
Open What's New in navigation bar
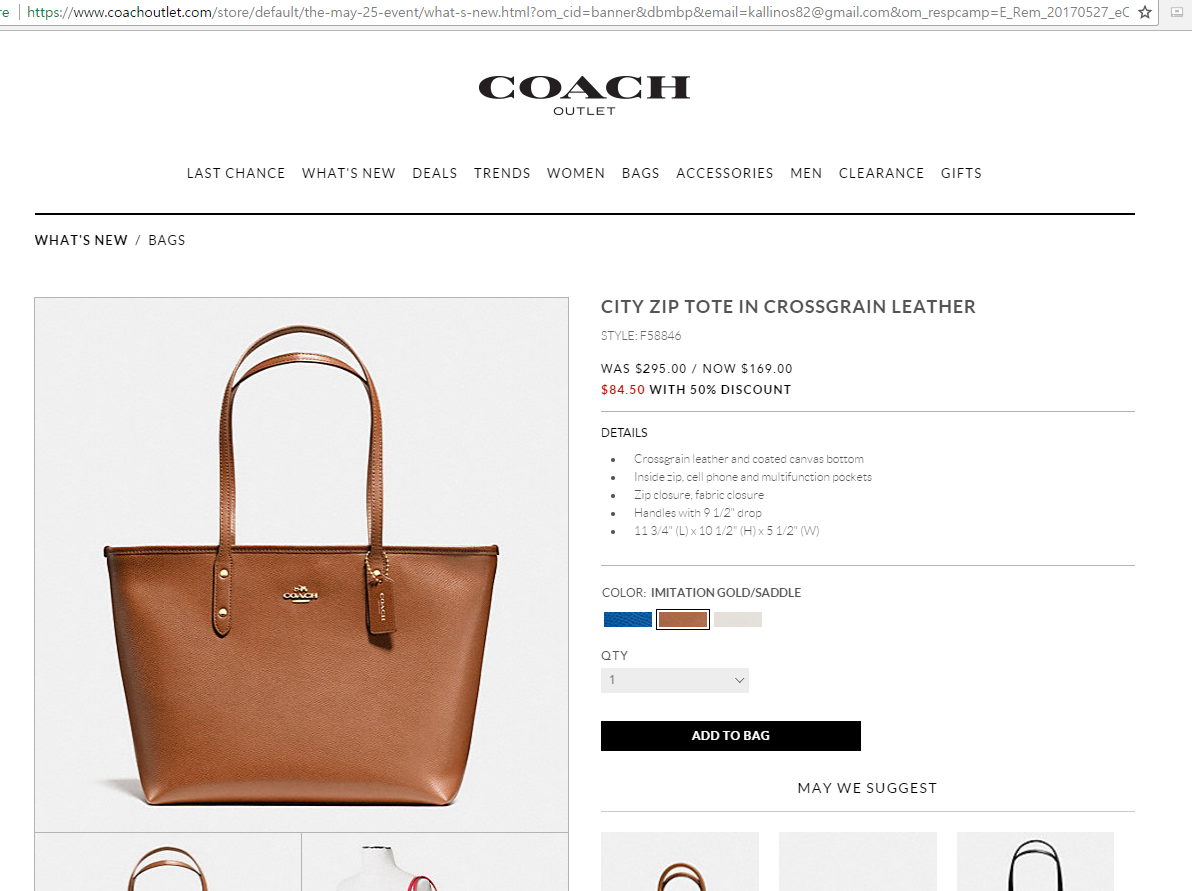[x=348, y=173]
